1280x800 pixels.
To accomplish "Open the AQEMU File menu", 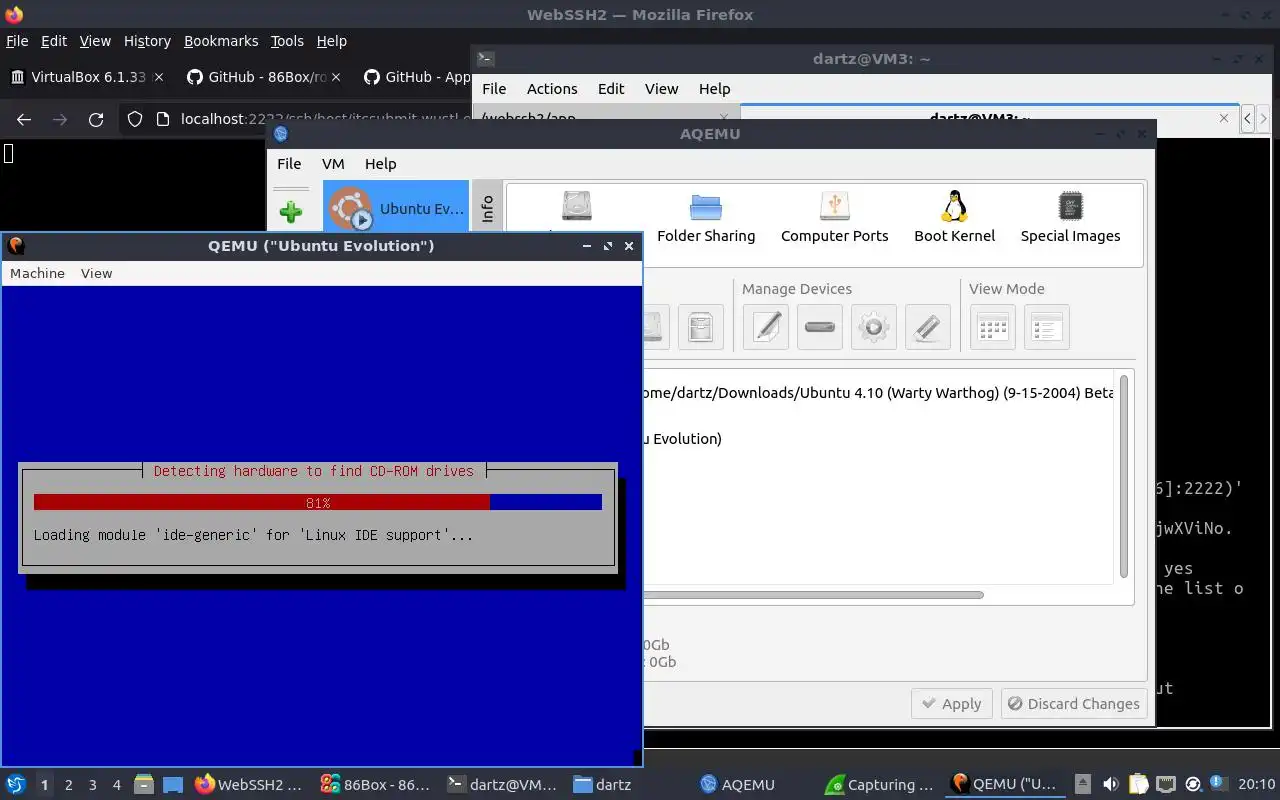I will [289, 164].
